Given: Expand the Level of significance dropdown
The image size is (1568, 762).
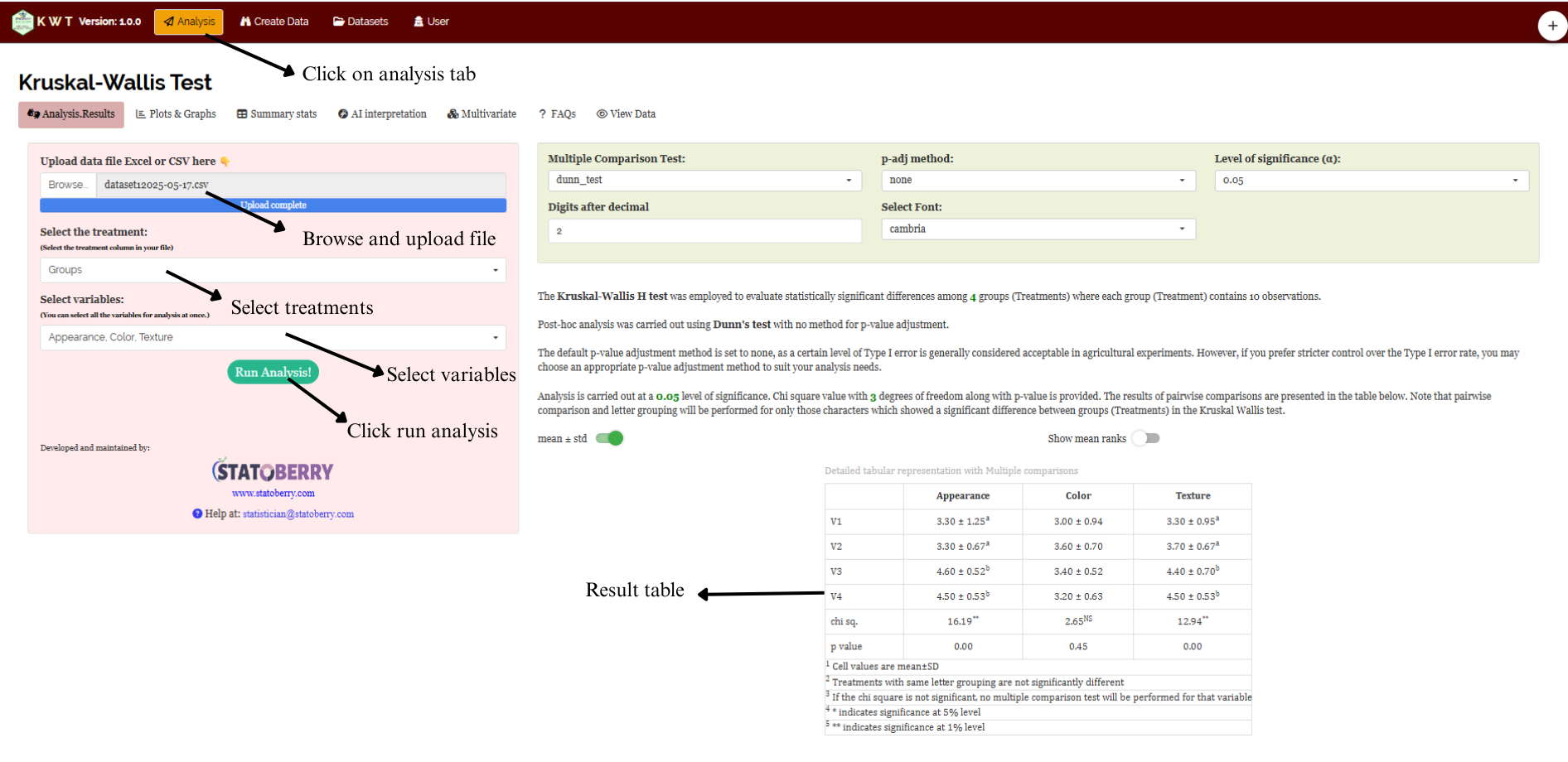Looking at the screenshot, I should pyautogui.click(x=1371, y=181).
